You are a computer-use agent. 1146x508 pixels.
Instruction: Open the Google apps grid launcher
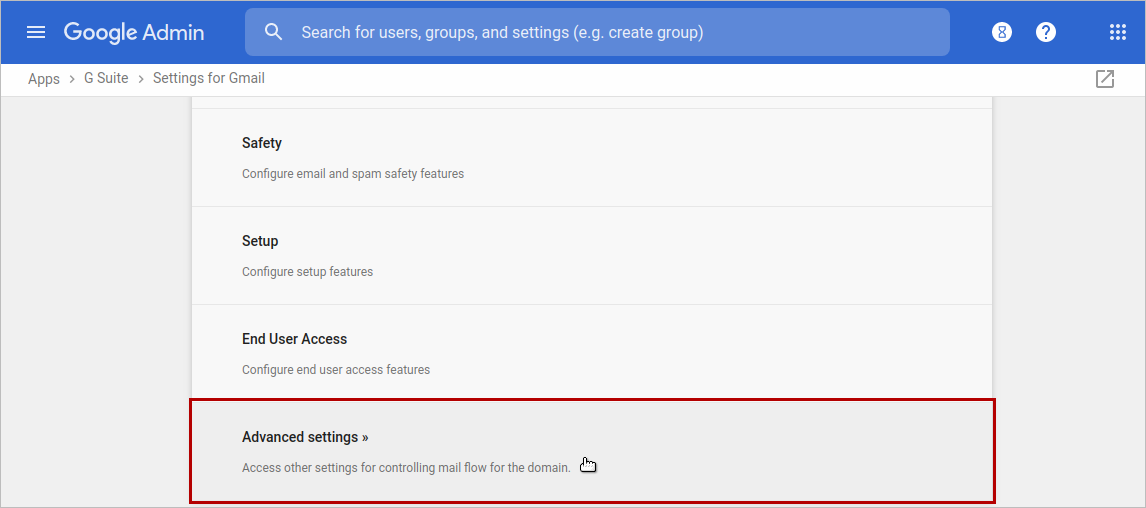pos(1118,32)
